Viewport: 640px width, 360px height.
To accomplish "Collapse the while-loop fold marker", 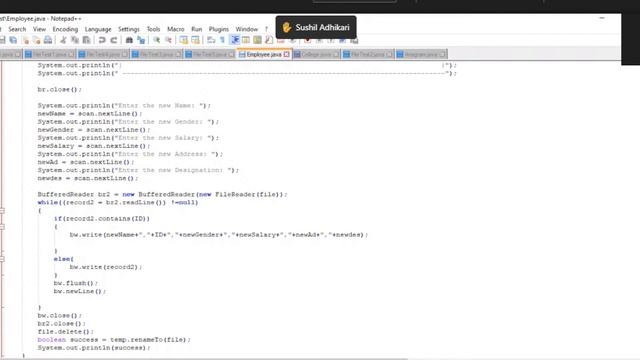I will tap(2, 211).
